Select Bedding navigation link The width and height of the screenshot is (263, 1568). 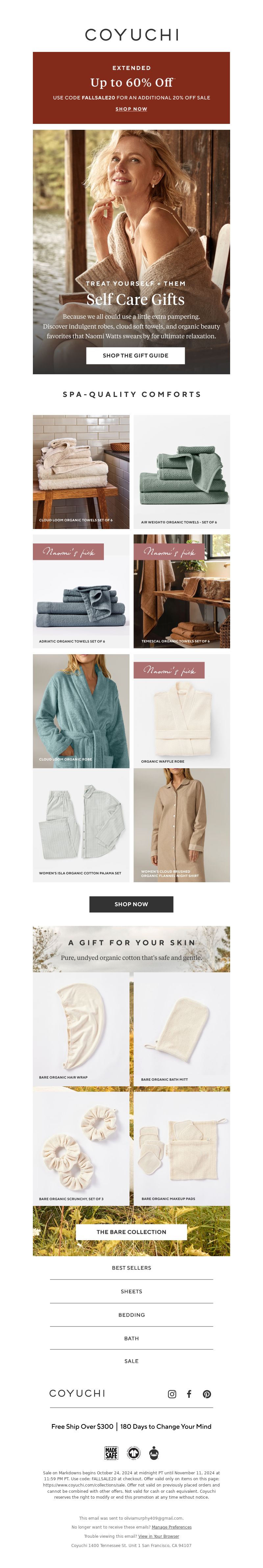click(x=131, y=1315)
